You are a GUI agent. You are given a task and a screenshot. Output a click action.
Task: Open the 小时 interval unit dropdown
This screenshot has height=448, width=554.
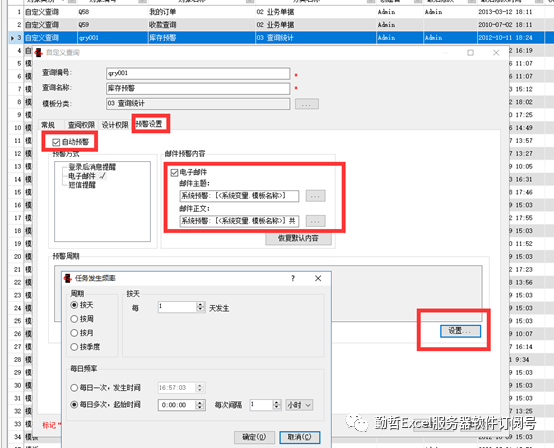(299, 405)
